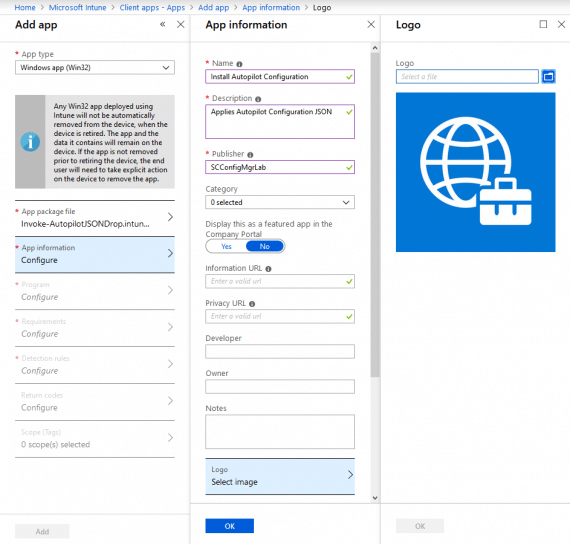570x544 pixels.
Task: Go to Client apps - Apps breadcrumb
Action: point(152,7)
